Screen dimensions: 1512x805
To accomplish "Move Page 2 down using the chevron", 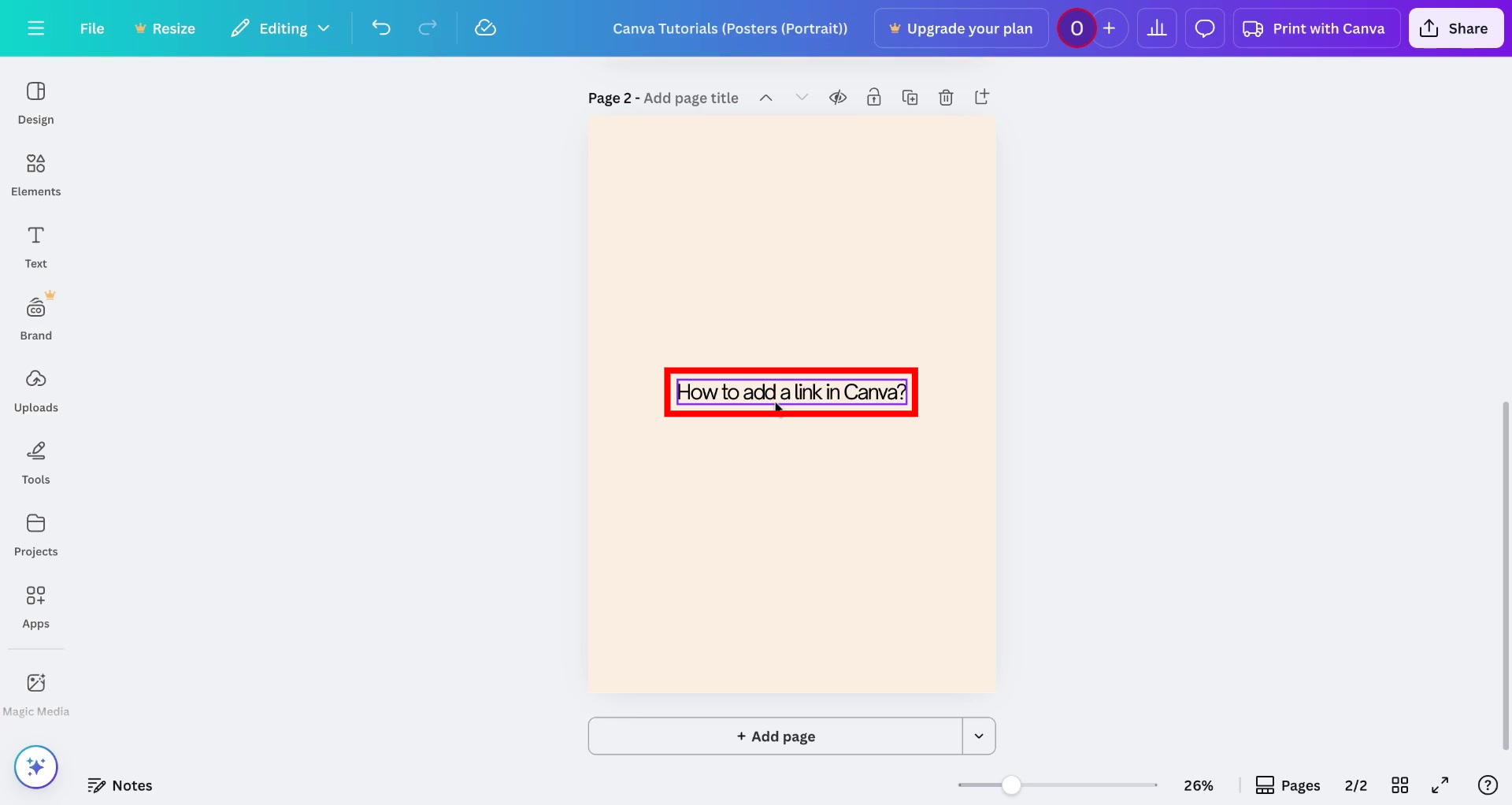I will (x=802, y=97).
